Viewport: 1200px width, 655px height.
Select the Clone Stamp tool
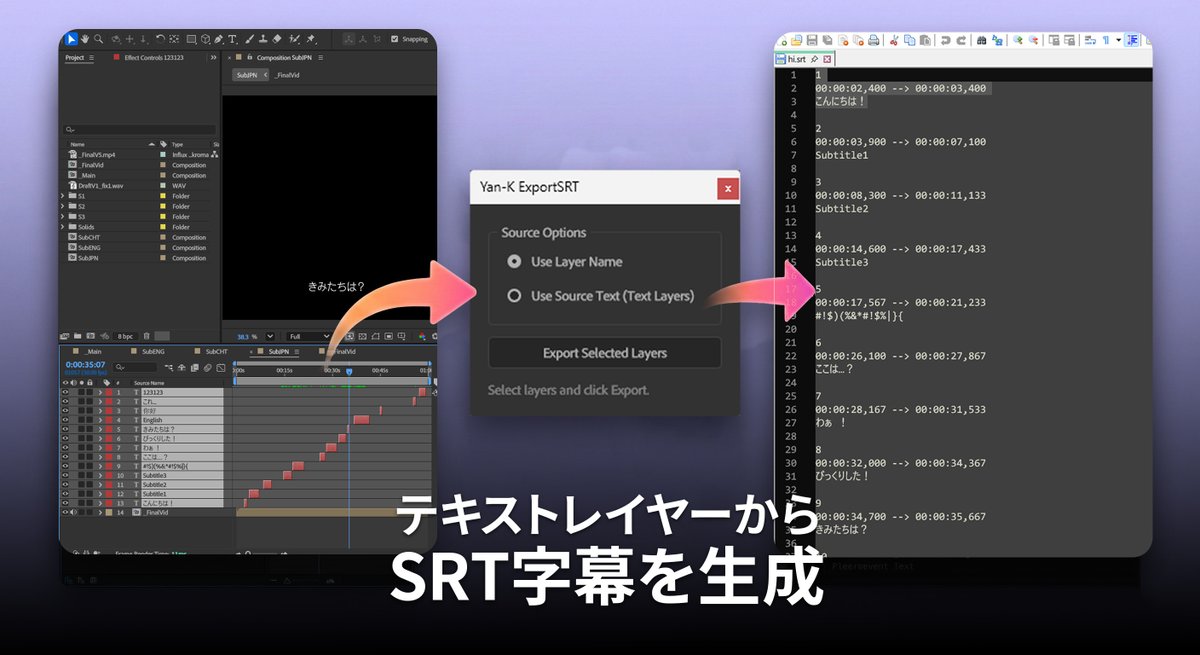point(262,39)
